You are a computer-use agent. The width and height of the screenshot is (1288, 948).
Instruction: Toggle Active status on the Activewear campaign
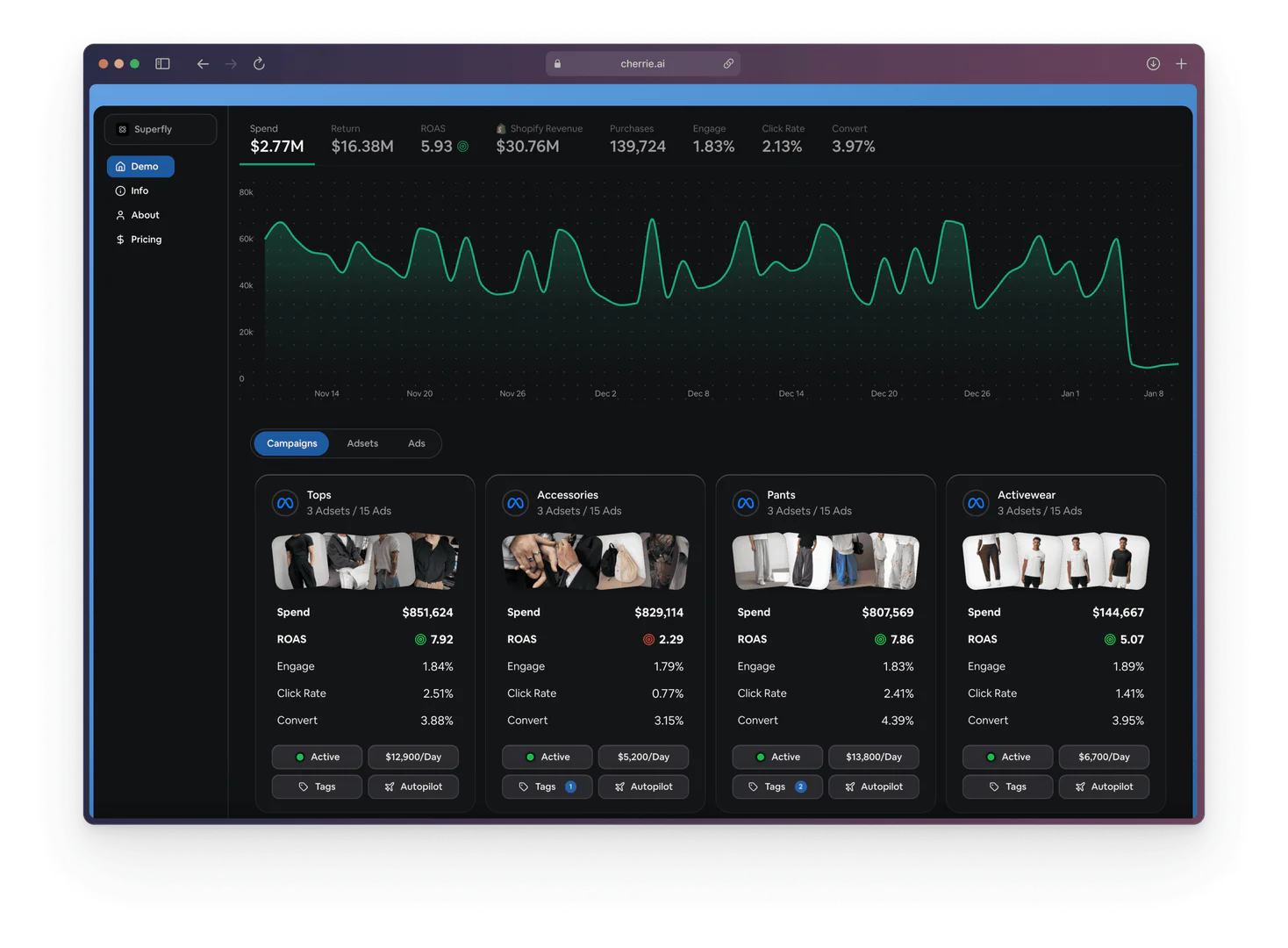pyautogui.click(x=1007, y=757)
